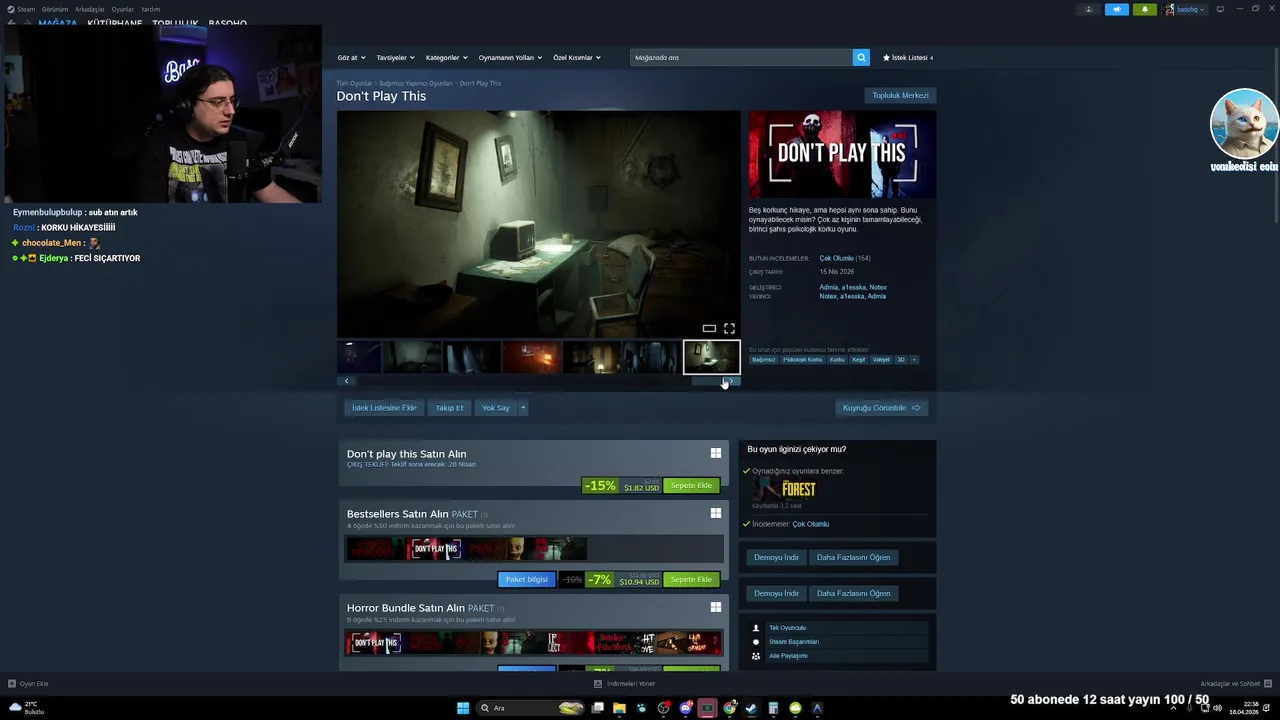Advance thumbnail strip with right arrow
The height and width of the screenshot is (720, 1280).
tap(731, 381)
